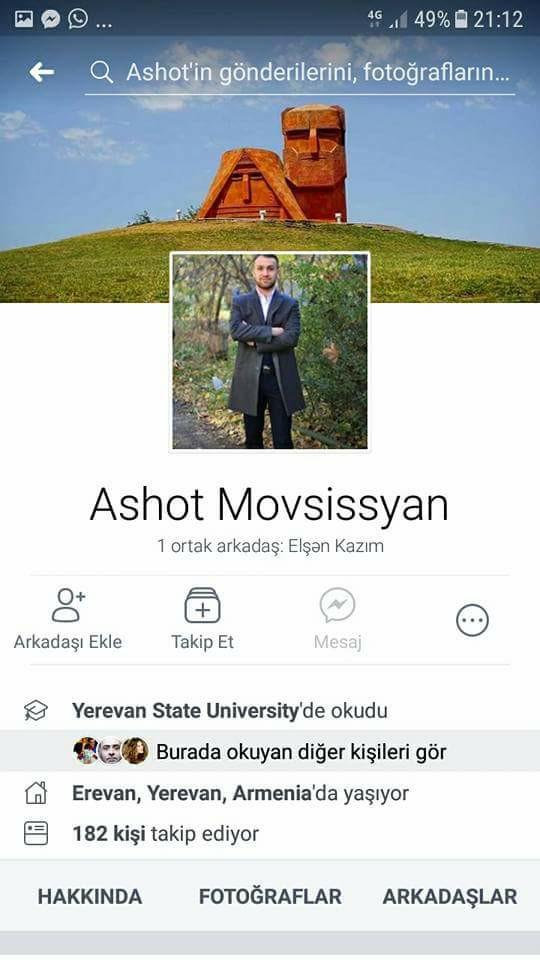Tap the house location icon
Image resolution: width=540 pixels, height=960 pixels.
pos(36,793)
